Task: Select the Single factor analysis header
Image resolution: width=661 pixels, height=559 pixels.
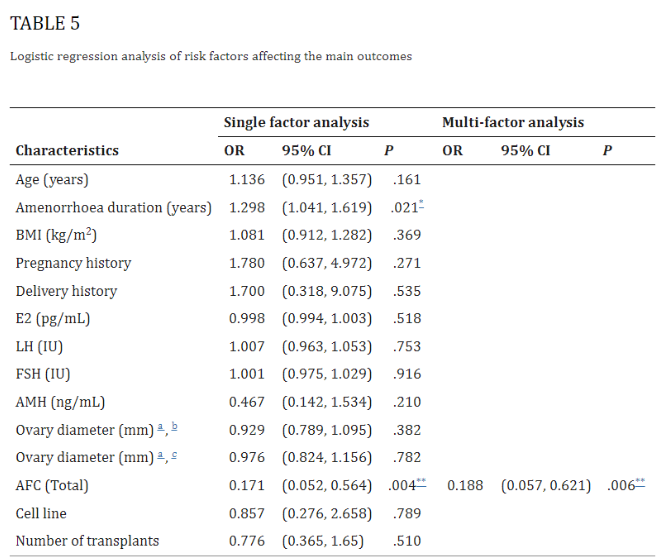Action: coord(296,122)
